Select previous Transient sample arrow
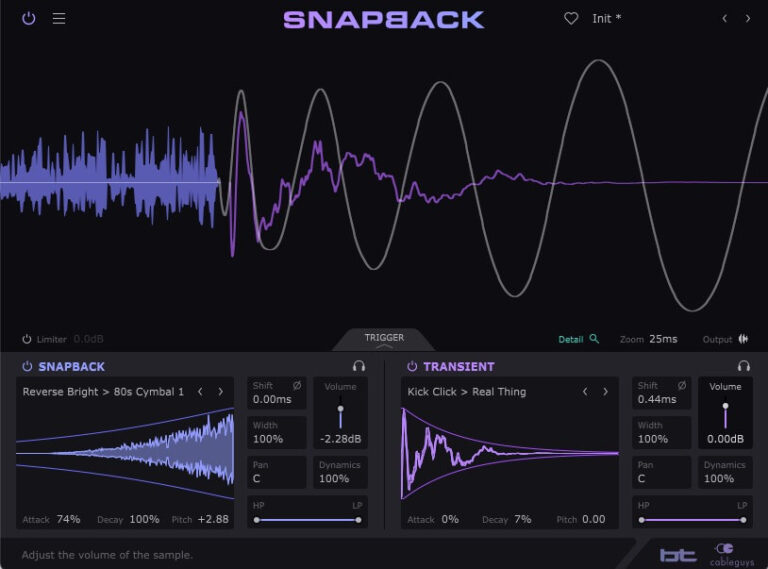 tap(585, 392)
